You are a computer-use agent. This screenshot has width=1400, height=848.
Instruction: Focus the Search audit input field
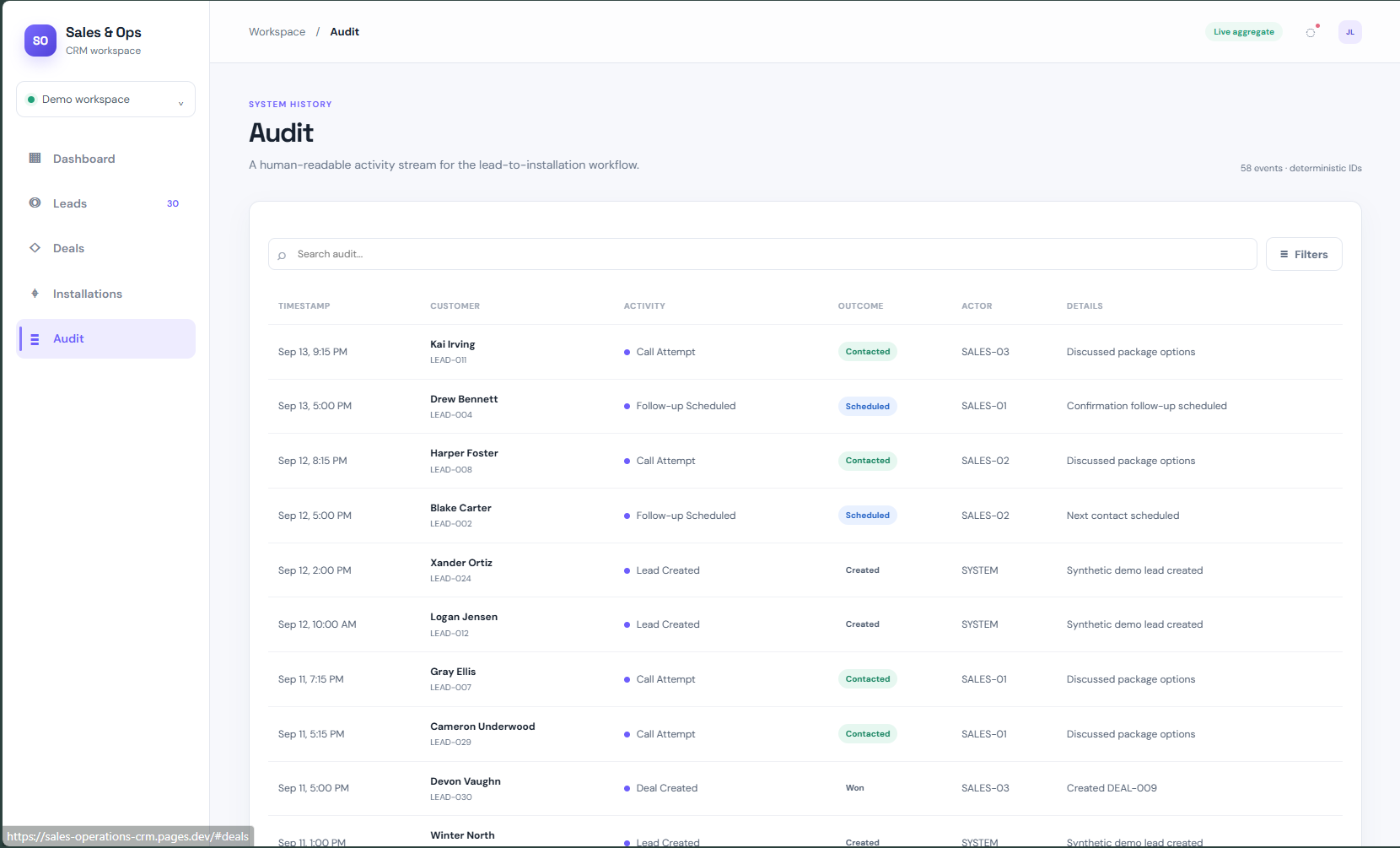pyautogui.click(x=762, y=254)
